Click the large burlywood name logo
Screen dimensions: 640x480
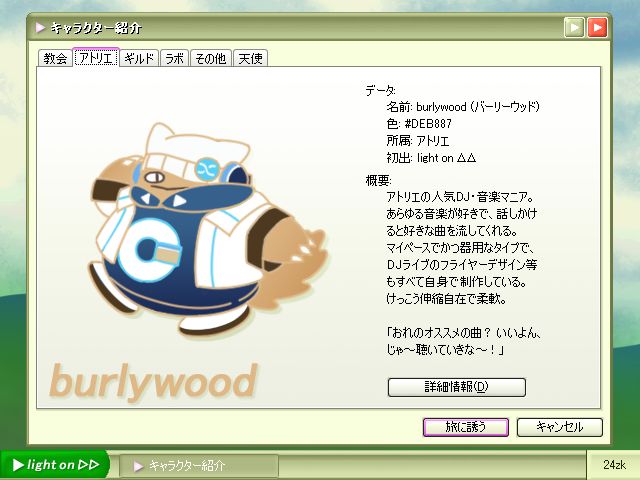click(x=154, y=382)
